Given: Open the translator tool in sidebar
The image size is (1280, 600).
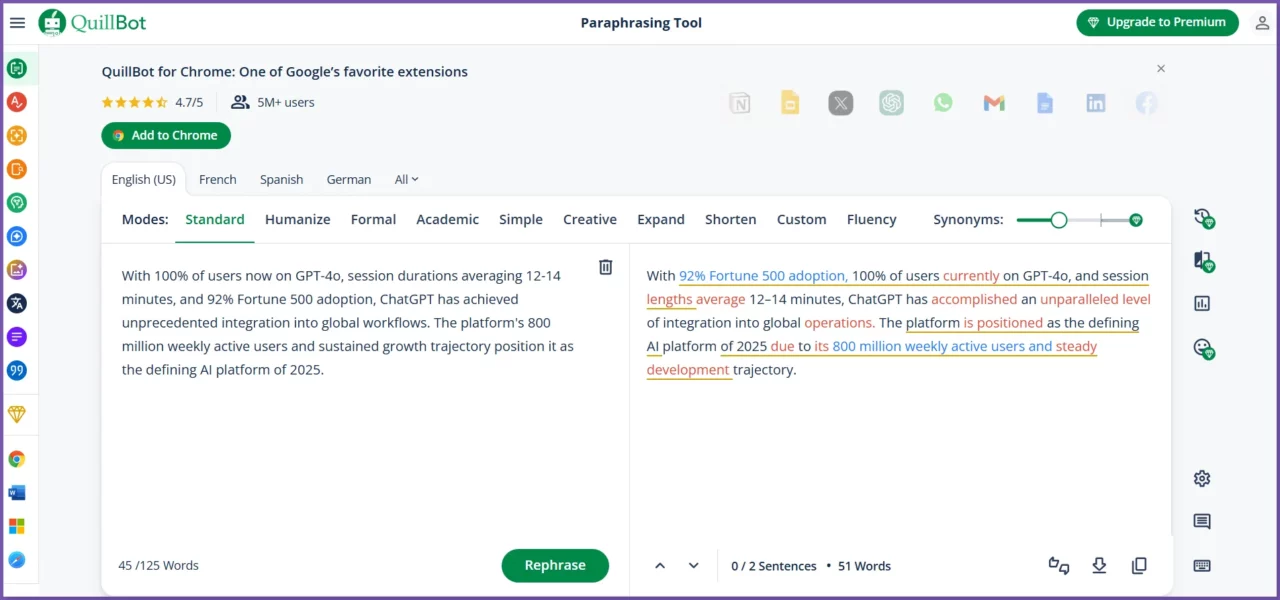Looking at the screenshot, I should [16, 303].
